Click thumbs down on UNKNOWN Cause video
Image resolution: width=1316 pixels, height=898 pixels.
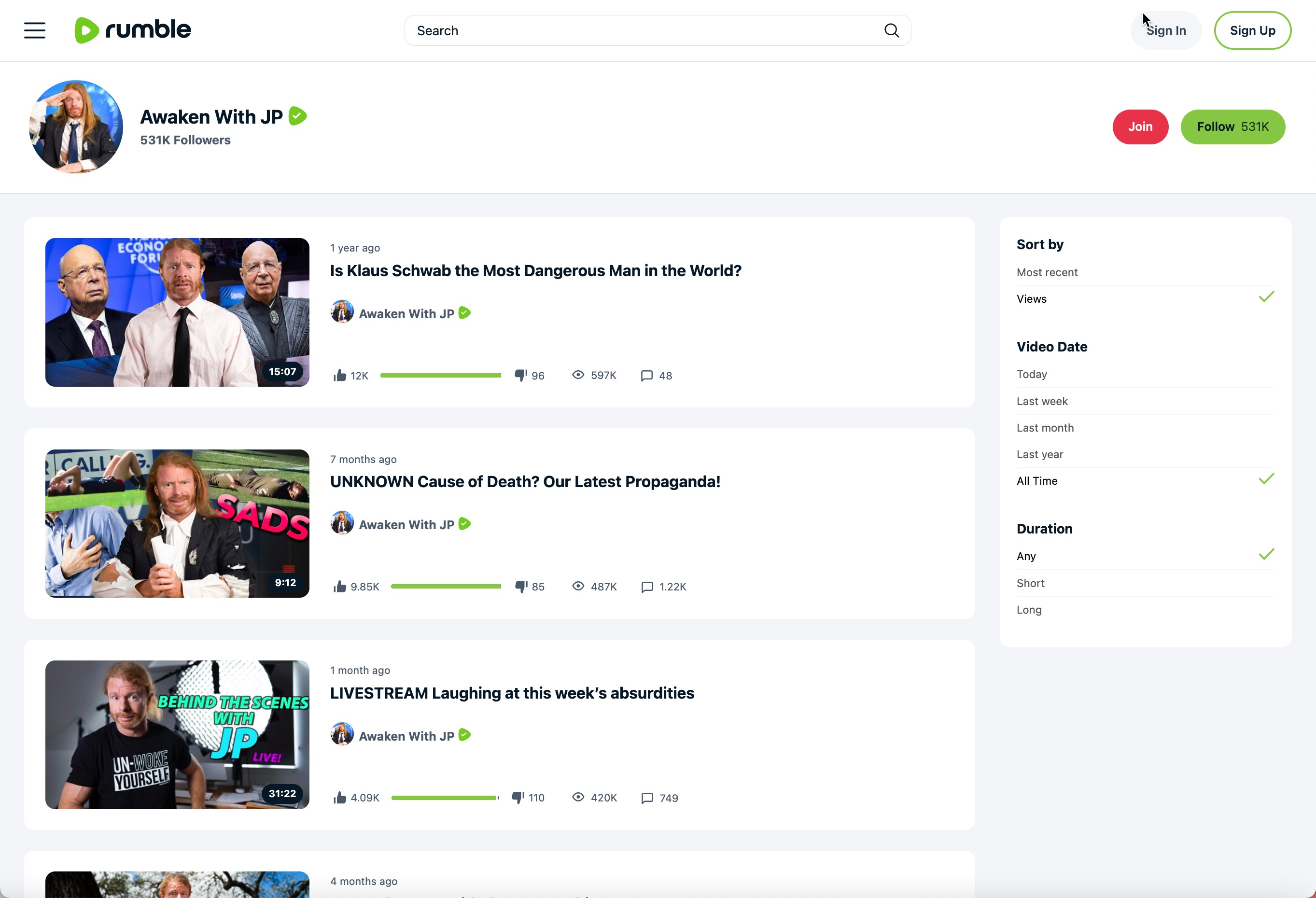520,587
